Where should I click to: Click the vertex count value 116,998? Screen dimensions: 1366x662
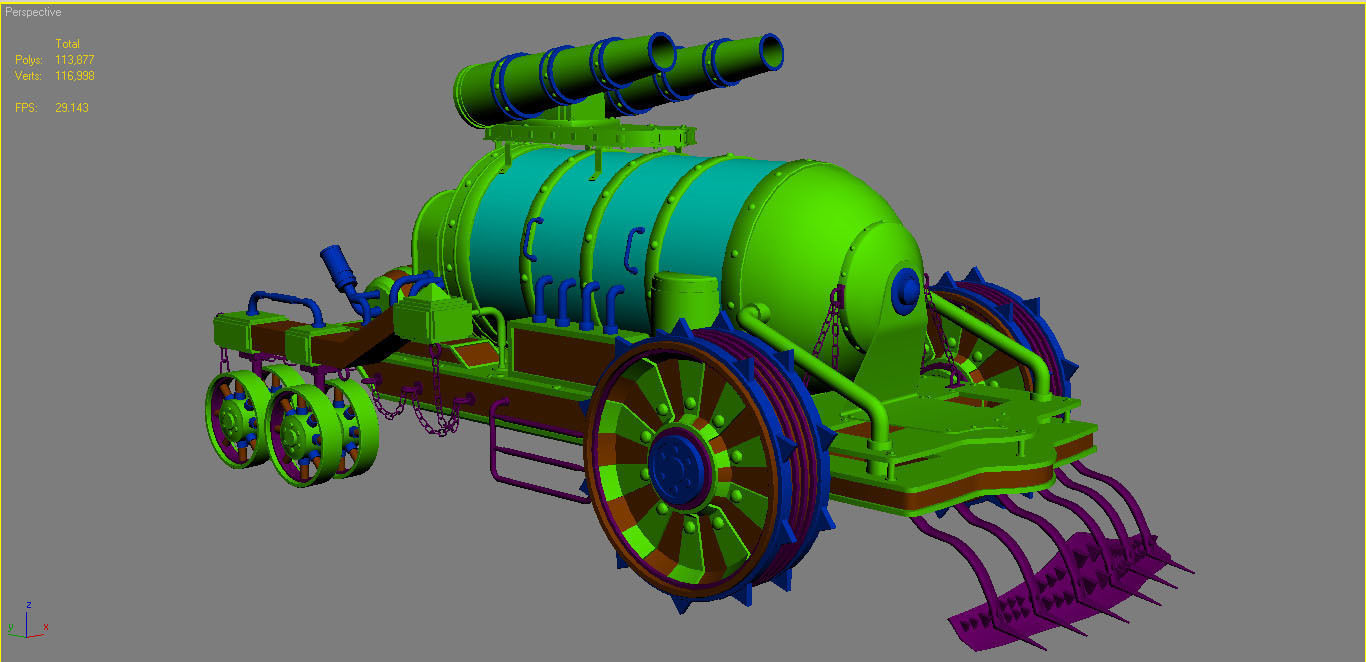tap(75, 76)
